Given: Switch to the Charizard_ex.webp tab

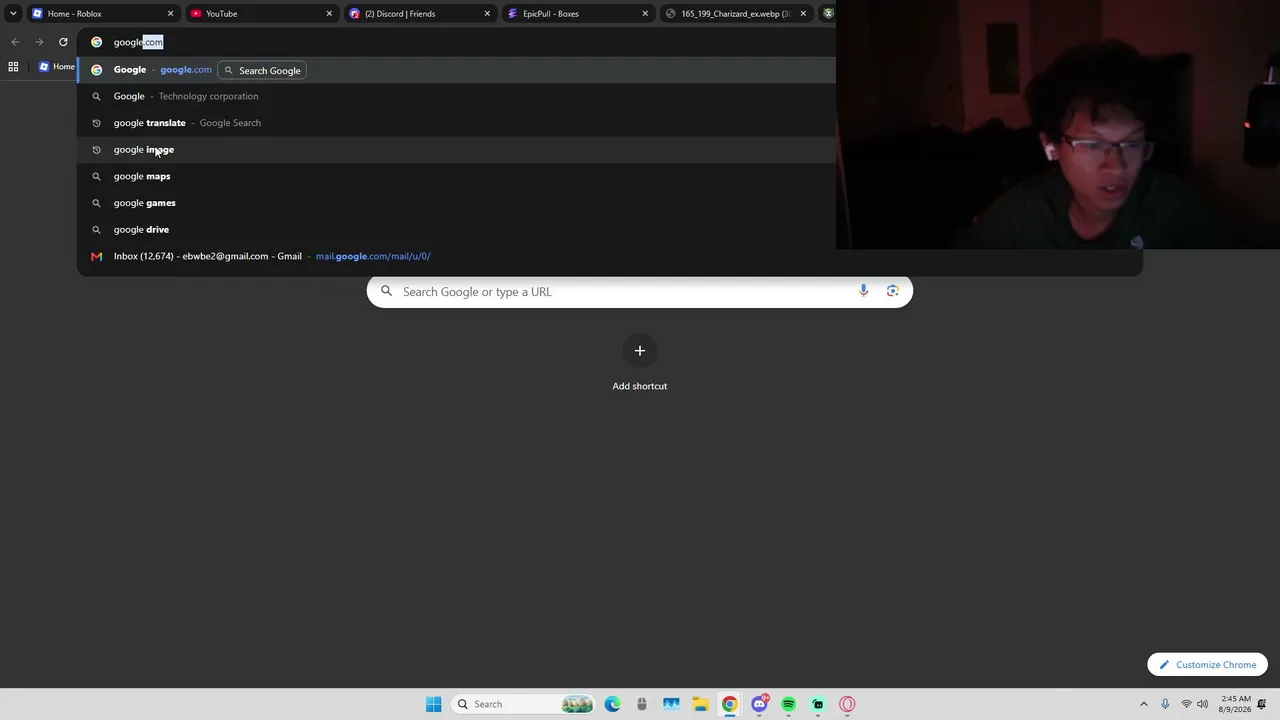Looking at the screenshot, I should [735, 14].
